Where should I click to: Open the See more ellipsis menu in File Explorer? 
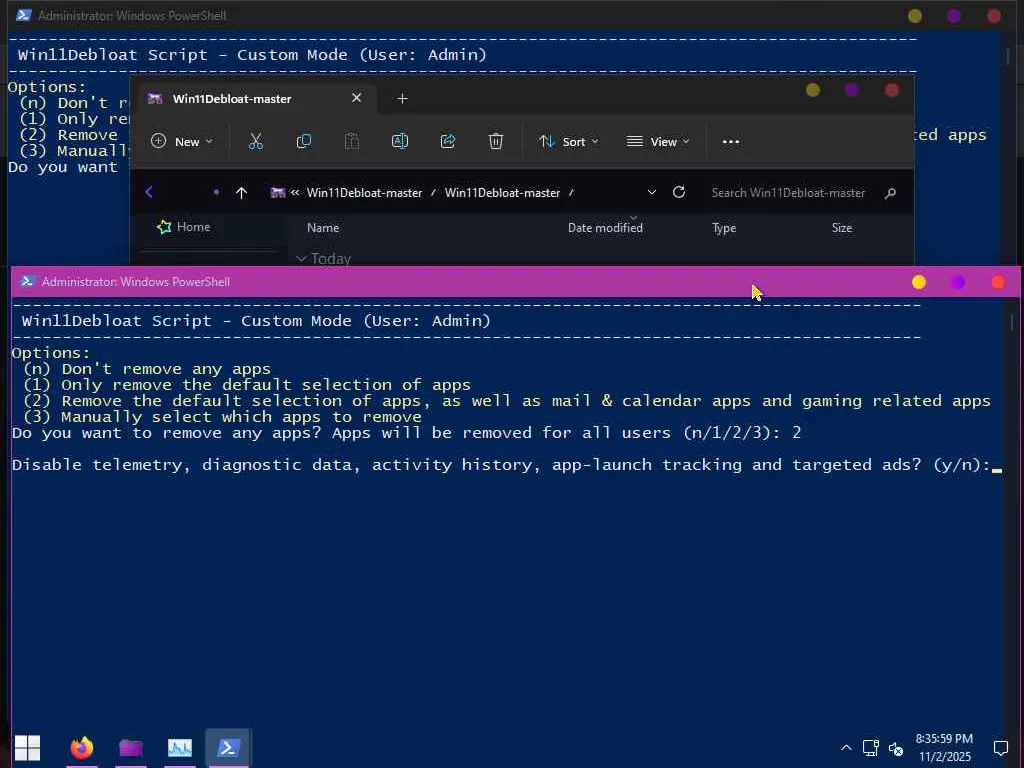tap(731, 142)
